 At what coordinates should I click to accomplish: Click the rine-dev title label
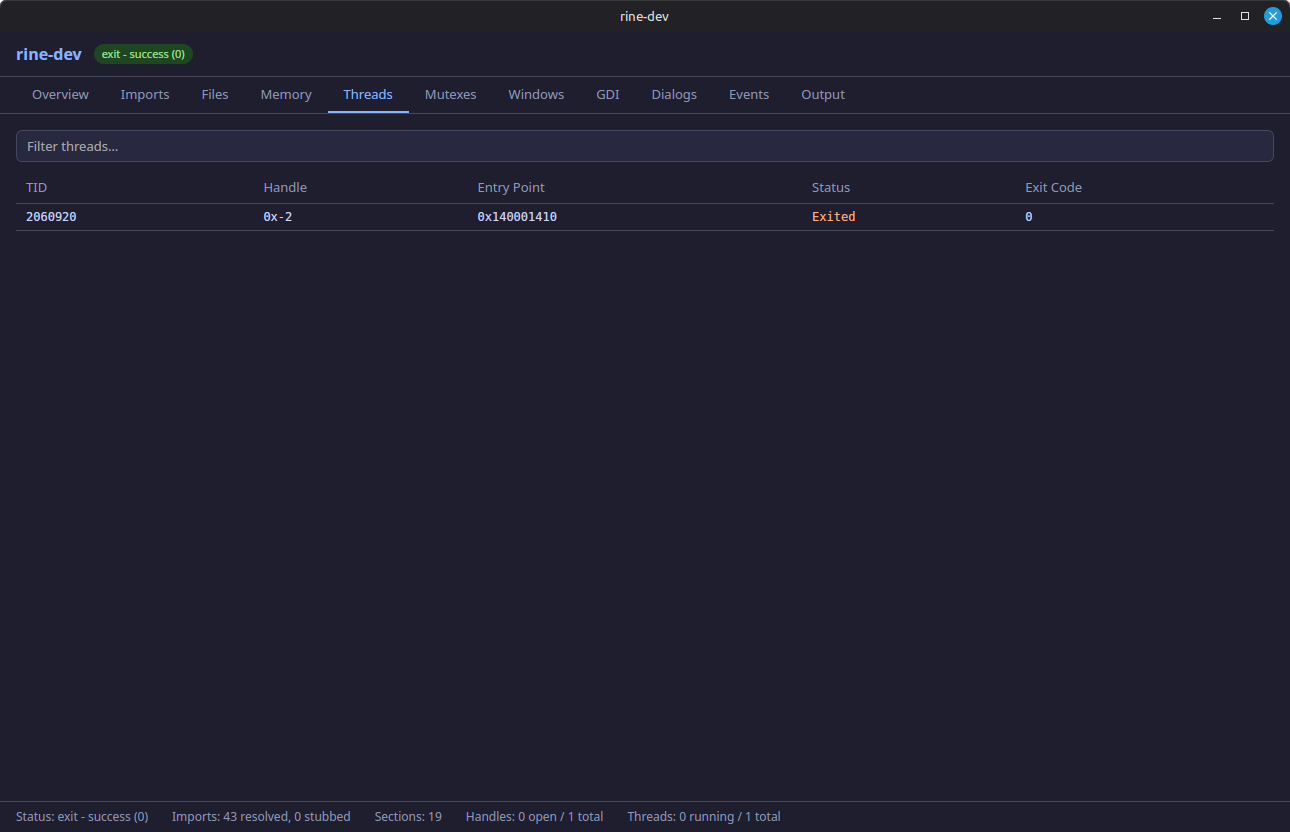point(48,54)
